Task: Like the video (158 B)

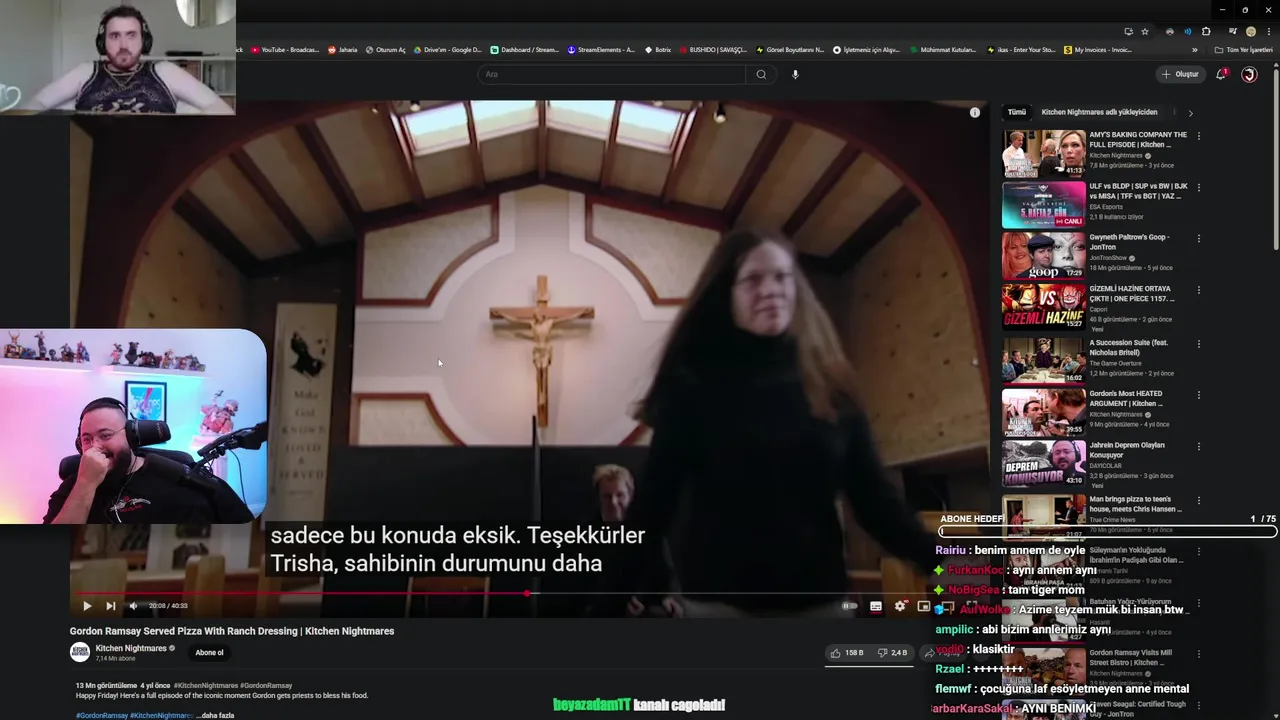Action: click(x=846, y=653)
